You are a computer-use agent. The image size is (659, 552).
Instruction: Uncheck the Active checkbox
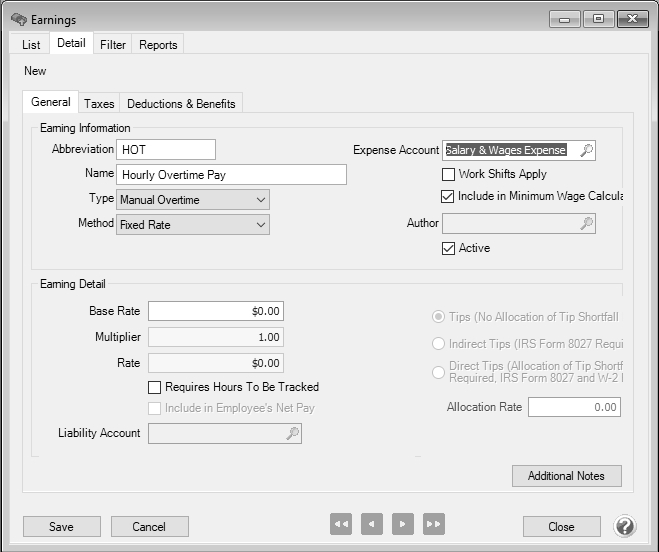click(449, 248)
